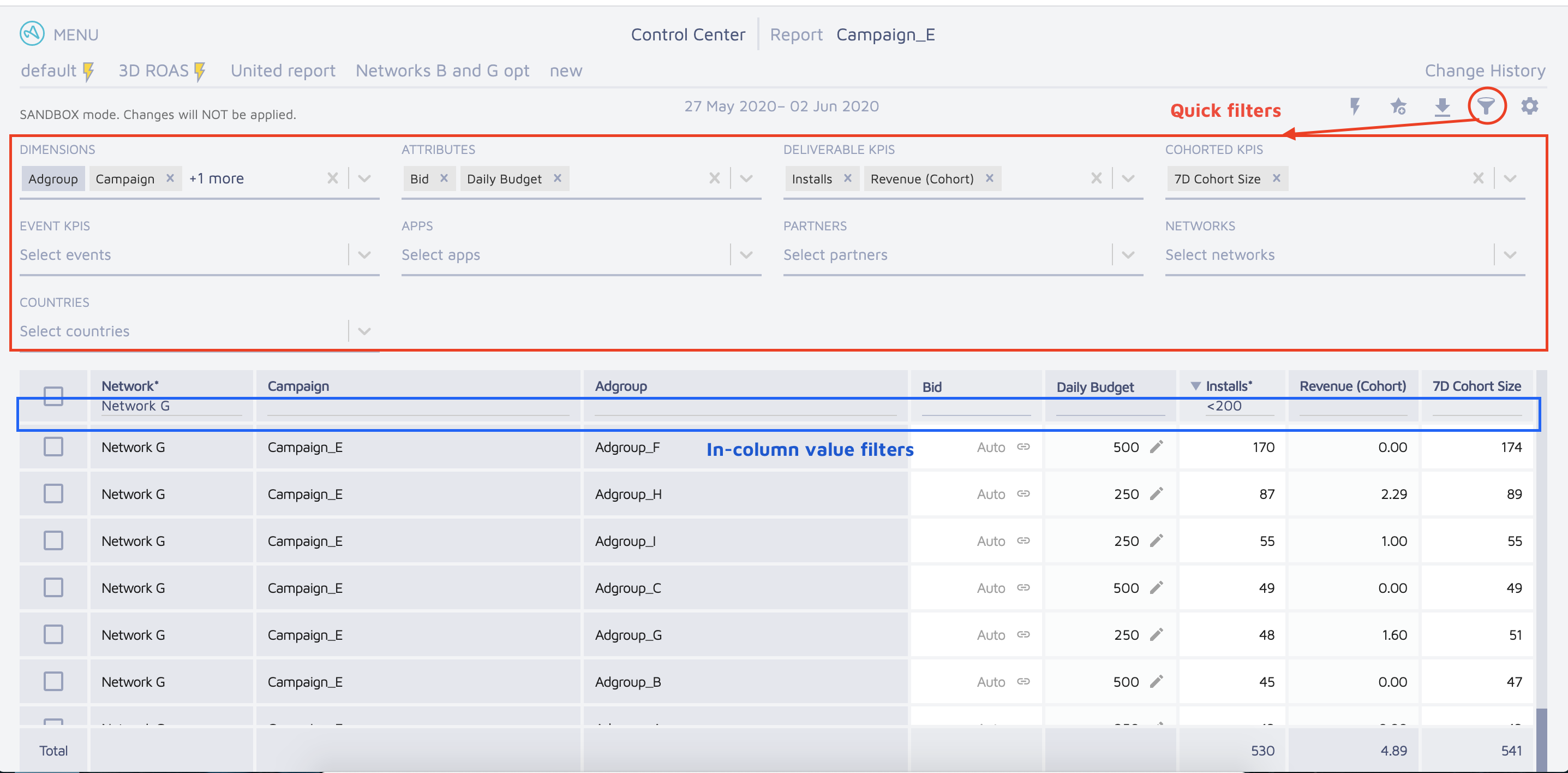The image size is (1568, 773).
Task: Click the lightning bolt automation icon in toolbar
Action: 1355,106
